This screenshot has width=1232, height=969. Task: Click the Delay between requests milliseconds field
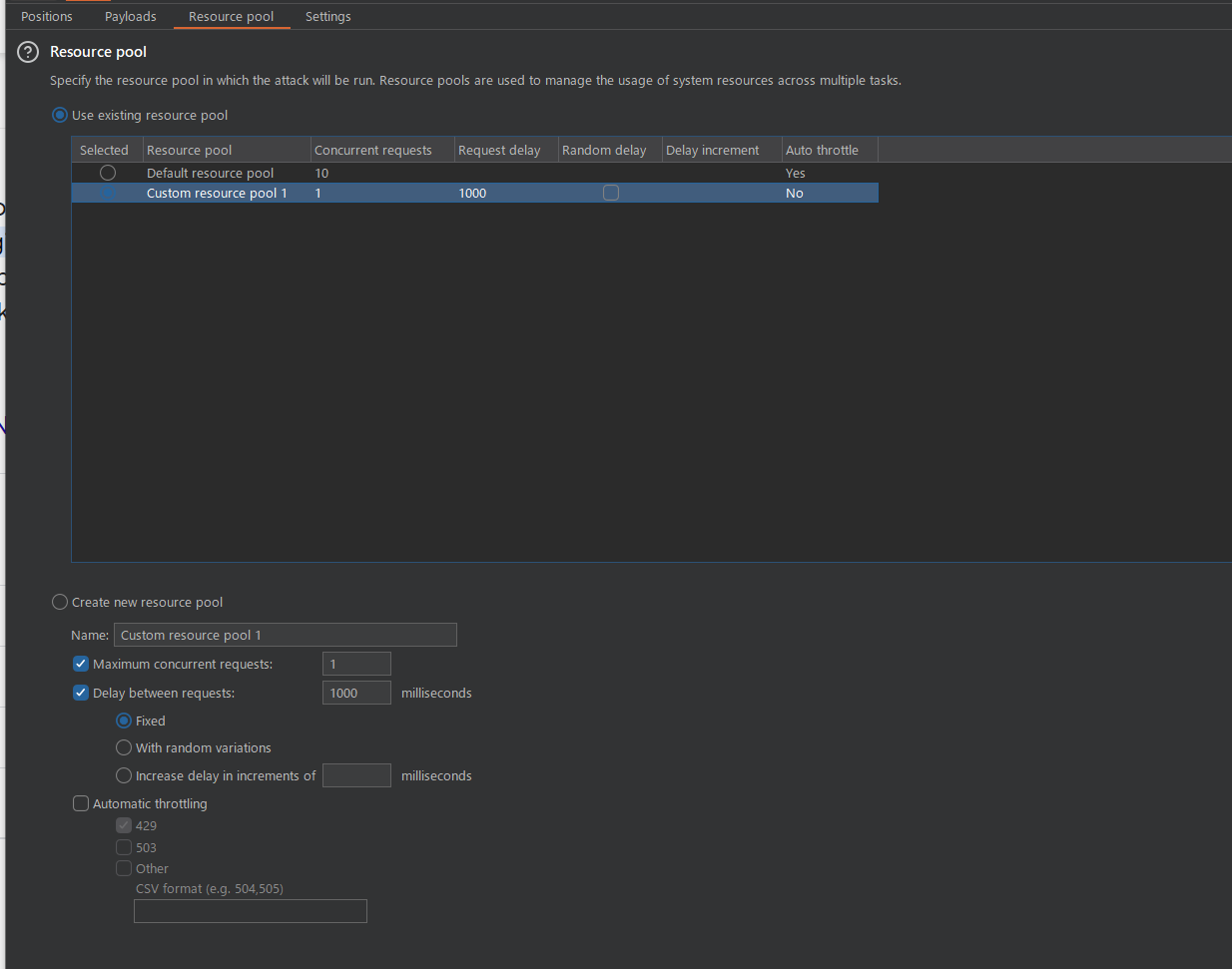[356, 693]
